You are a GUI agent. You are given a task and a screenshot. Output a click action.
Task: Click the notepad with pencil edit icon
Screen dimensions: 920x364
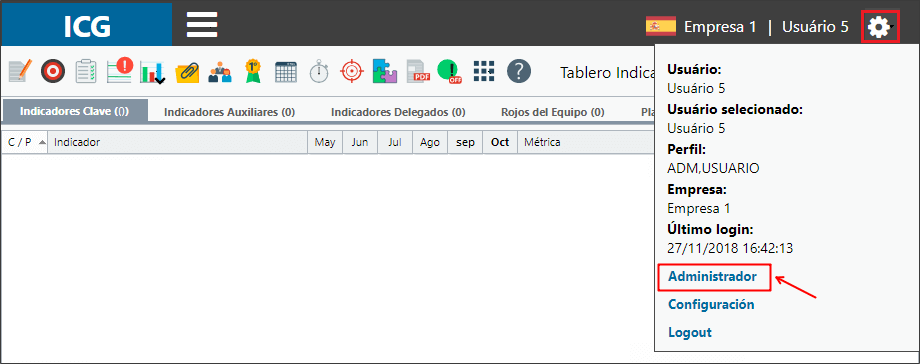click(19, 72)
